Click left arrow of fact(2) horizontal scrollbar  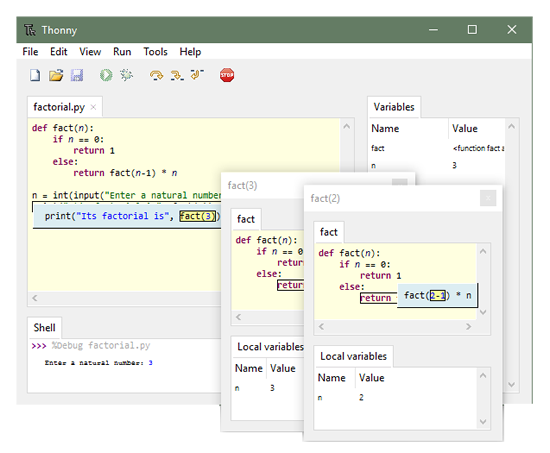click(321, 327)
